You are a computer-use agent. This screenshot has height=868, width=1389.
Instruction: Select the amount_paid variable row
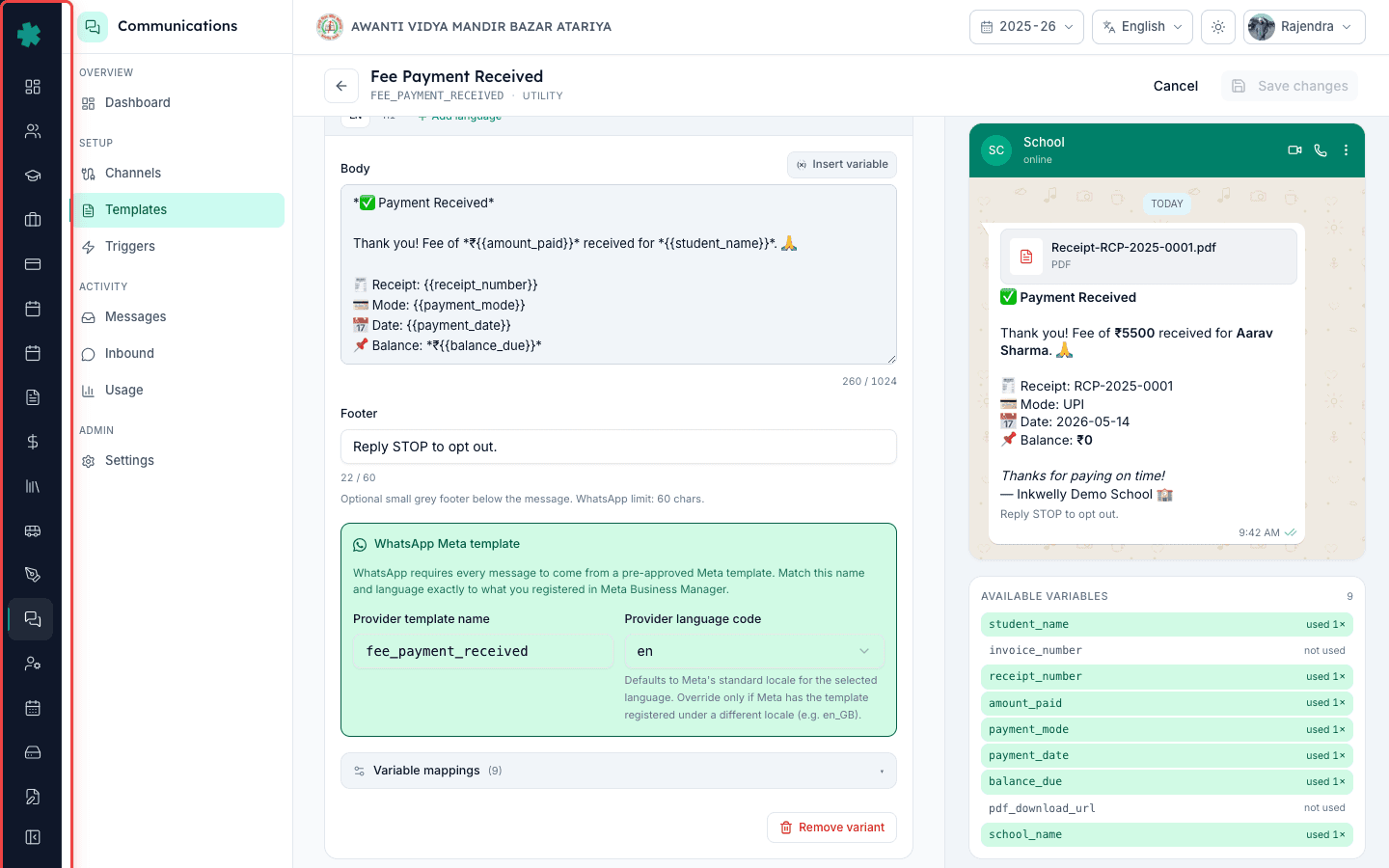(x=1167, y=703)
